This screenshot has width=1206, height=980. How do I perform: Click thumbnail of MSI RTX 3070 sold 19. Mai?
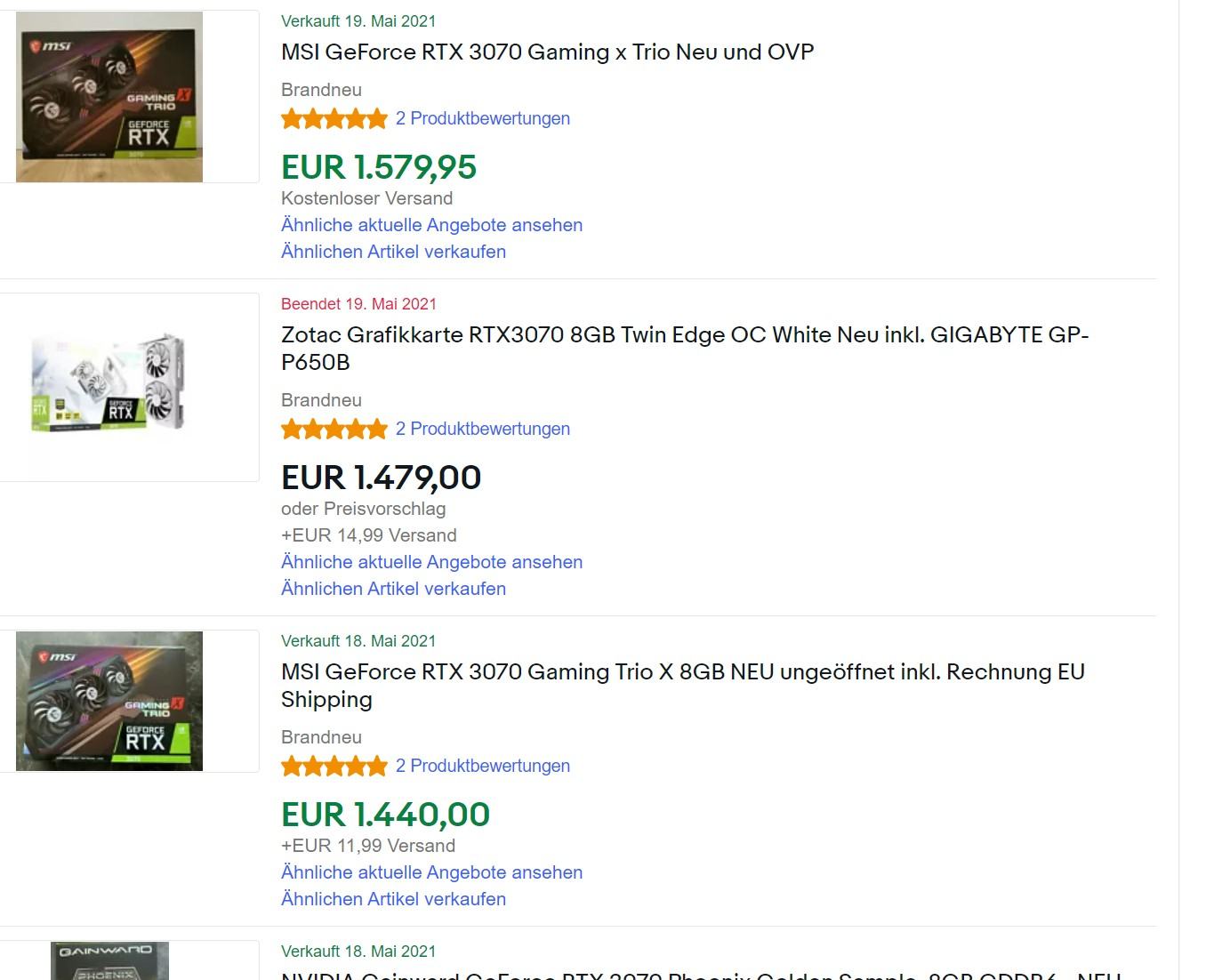tap(109, 97)
